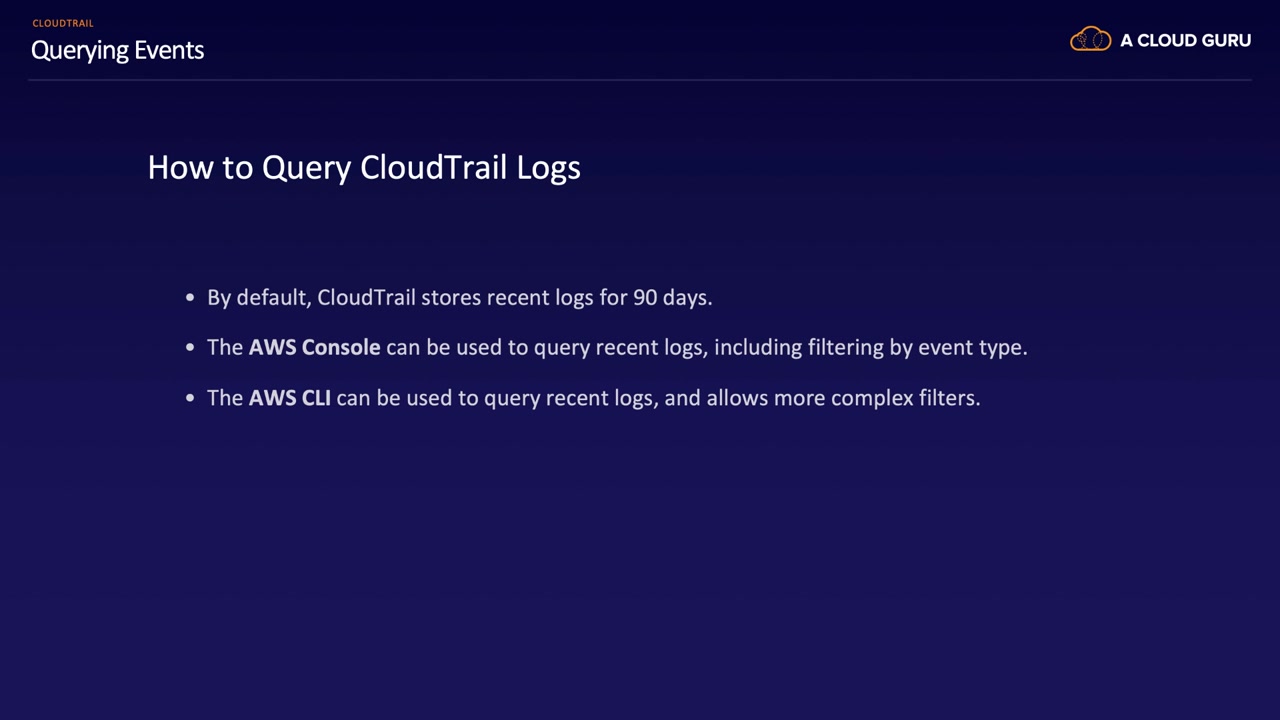Select the "Querying Events" slide title
The image size is (1280, 720).
click(117, 50)
